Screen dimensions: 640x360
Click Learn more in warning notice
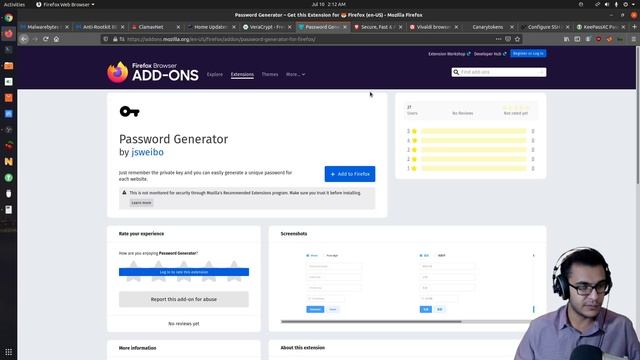(x=141, y=203)
